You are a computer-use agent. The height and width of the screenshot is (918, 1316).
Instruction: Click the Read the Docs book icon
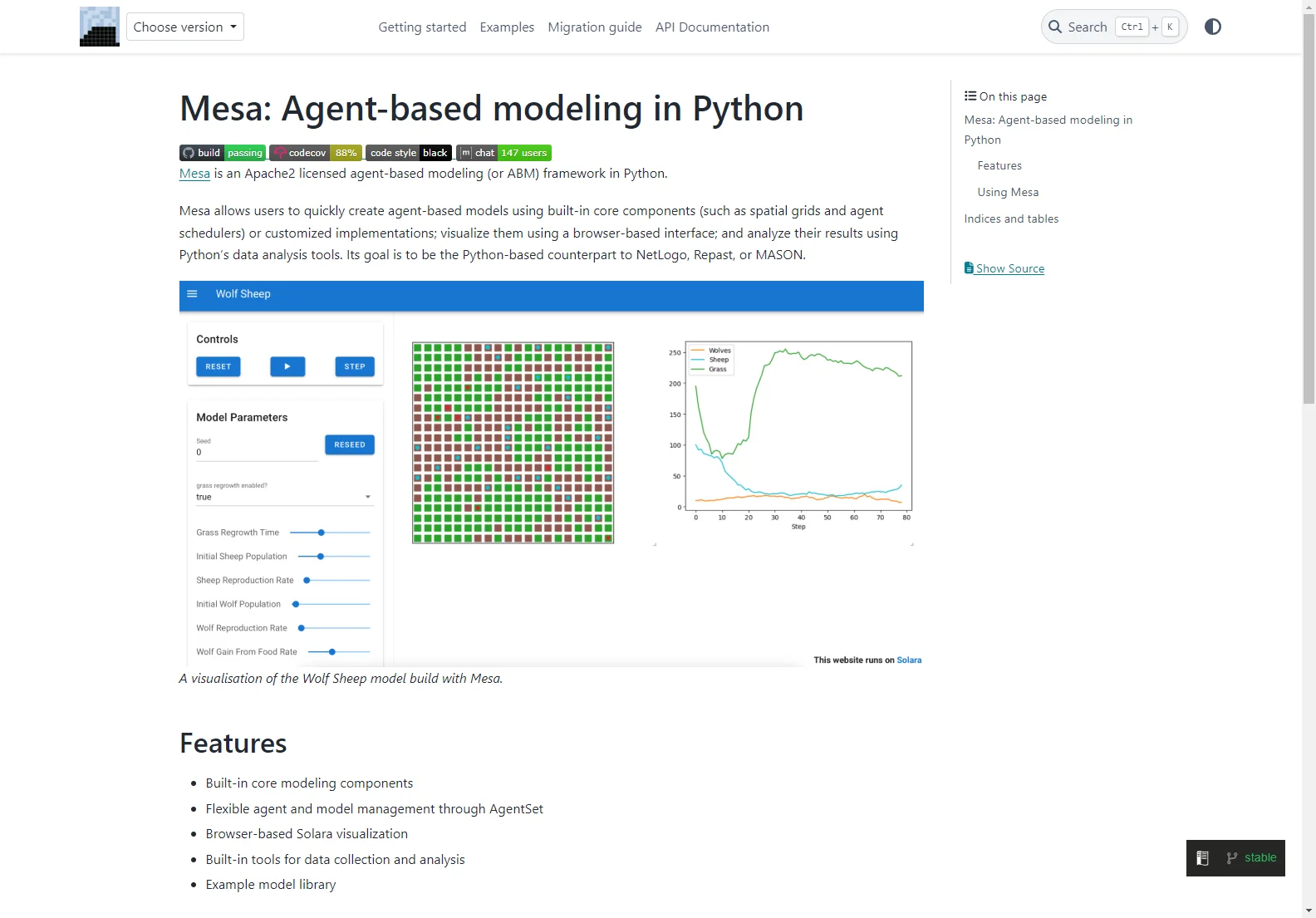tap(1202, 858)
